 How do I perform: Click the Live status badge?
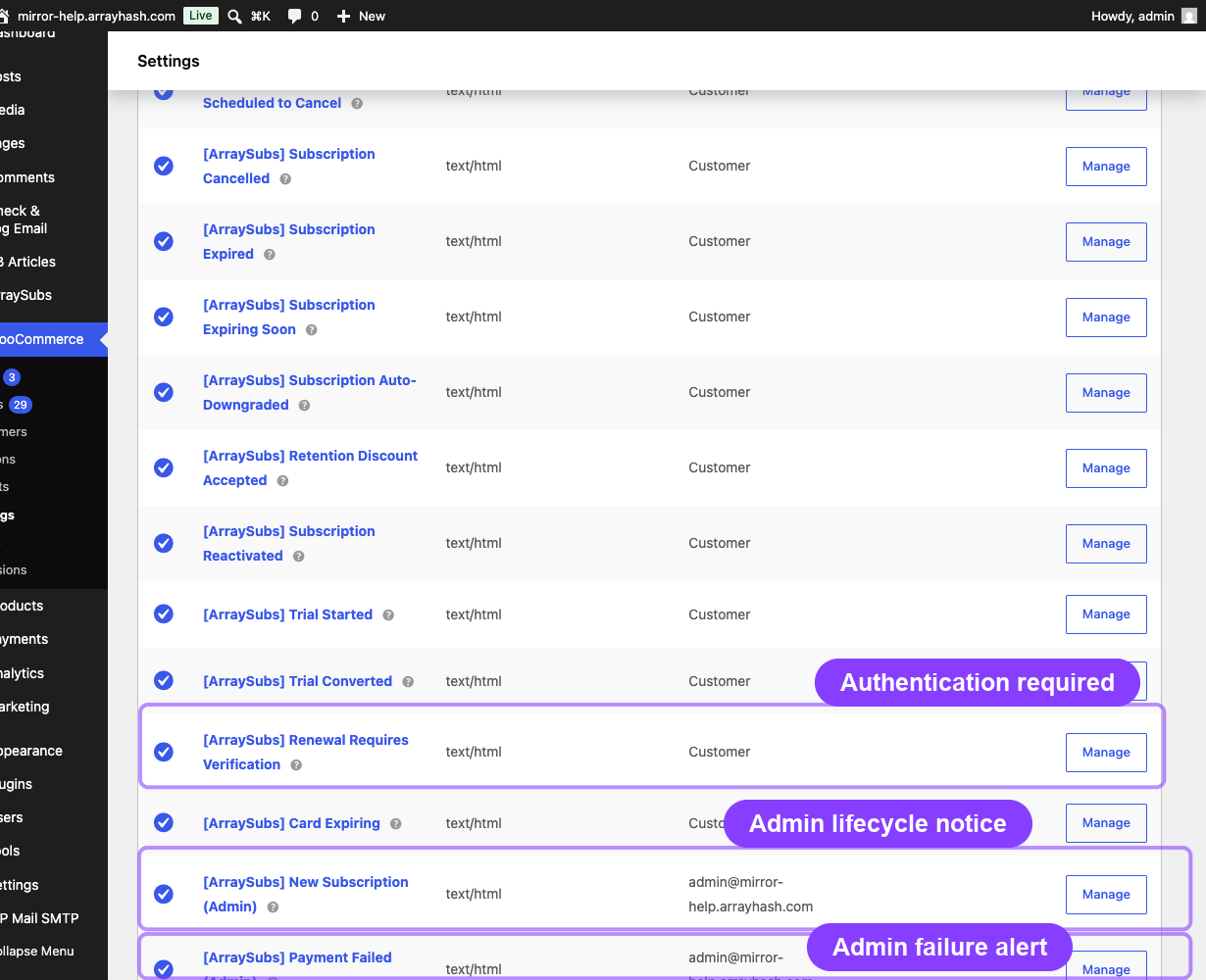click(200, 16)
